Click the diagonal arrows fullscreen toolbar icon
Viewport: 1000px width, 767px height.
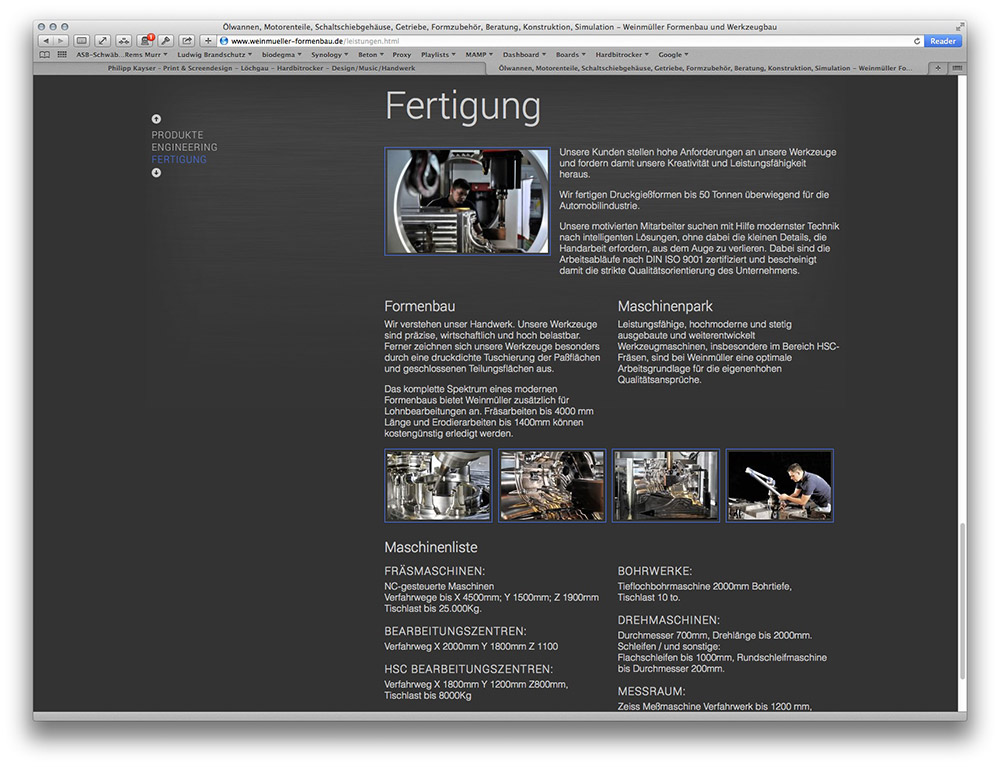103,41
